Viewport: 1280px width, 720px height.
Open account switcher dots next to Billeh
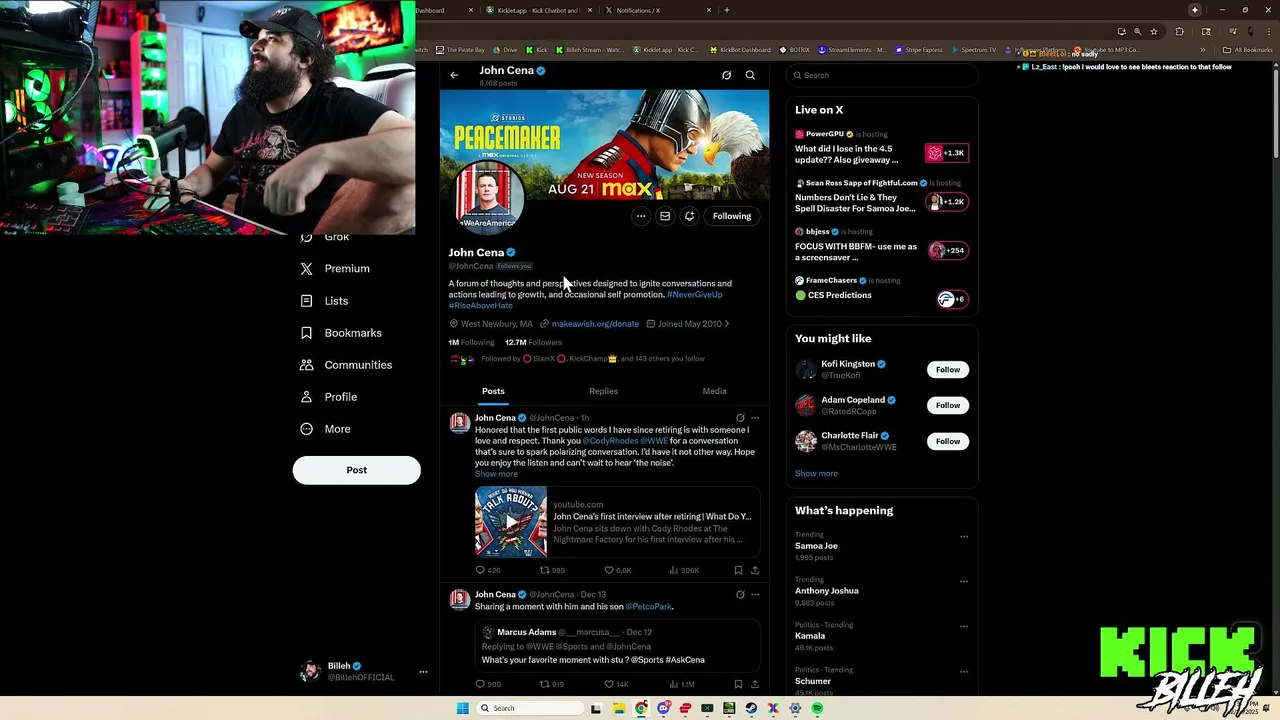pos(423,672)
